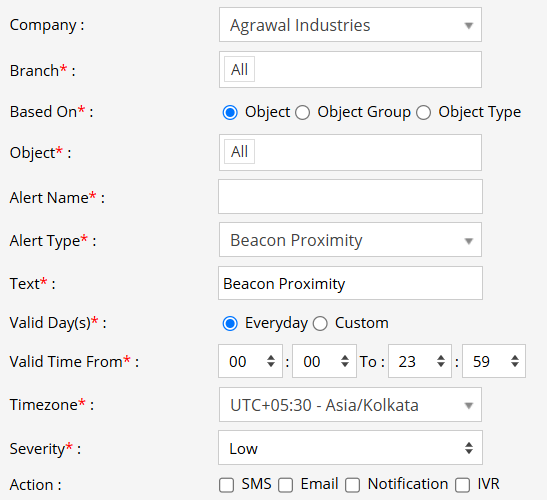Switch valid days to Custom
Viewport: 547px width, 500px height.
[x=320, y=323]
